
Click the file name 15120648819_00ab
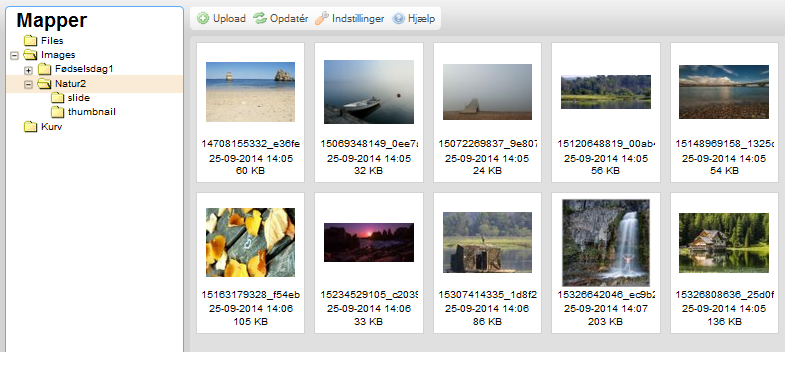(606, 144)
